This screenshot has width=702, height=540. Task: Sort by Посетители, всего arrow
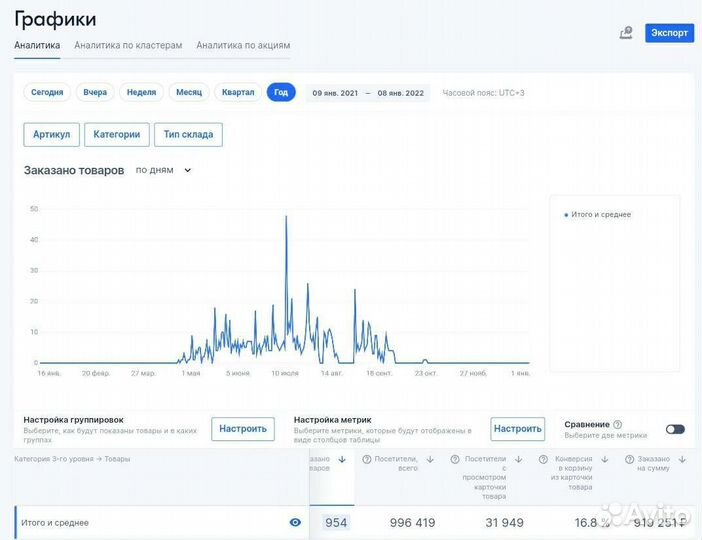(430, 459)
